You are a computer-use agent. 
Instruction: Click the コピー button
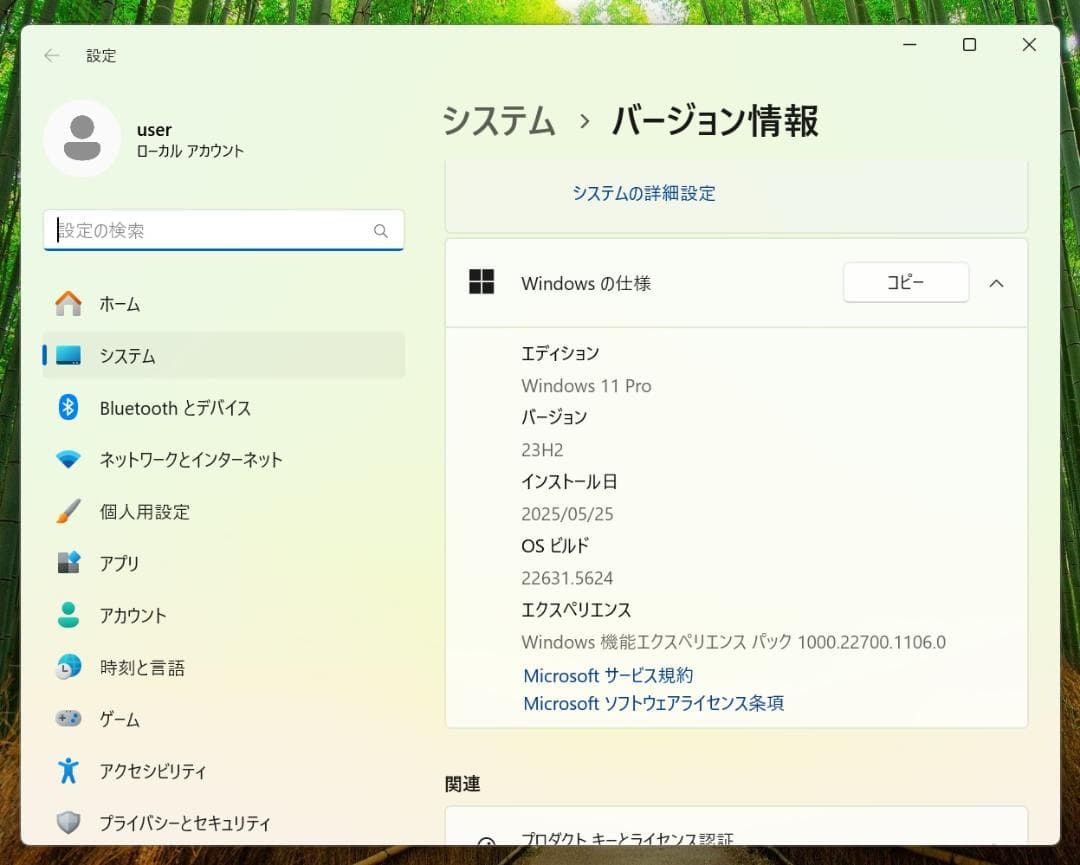906,282
